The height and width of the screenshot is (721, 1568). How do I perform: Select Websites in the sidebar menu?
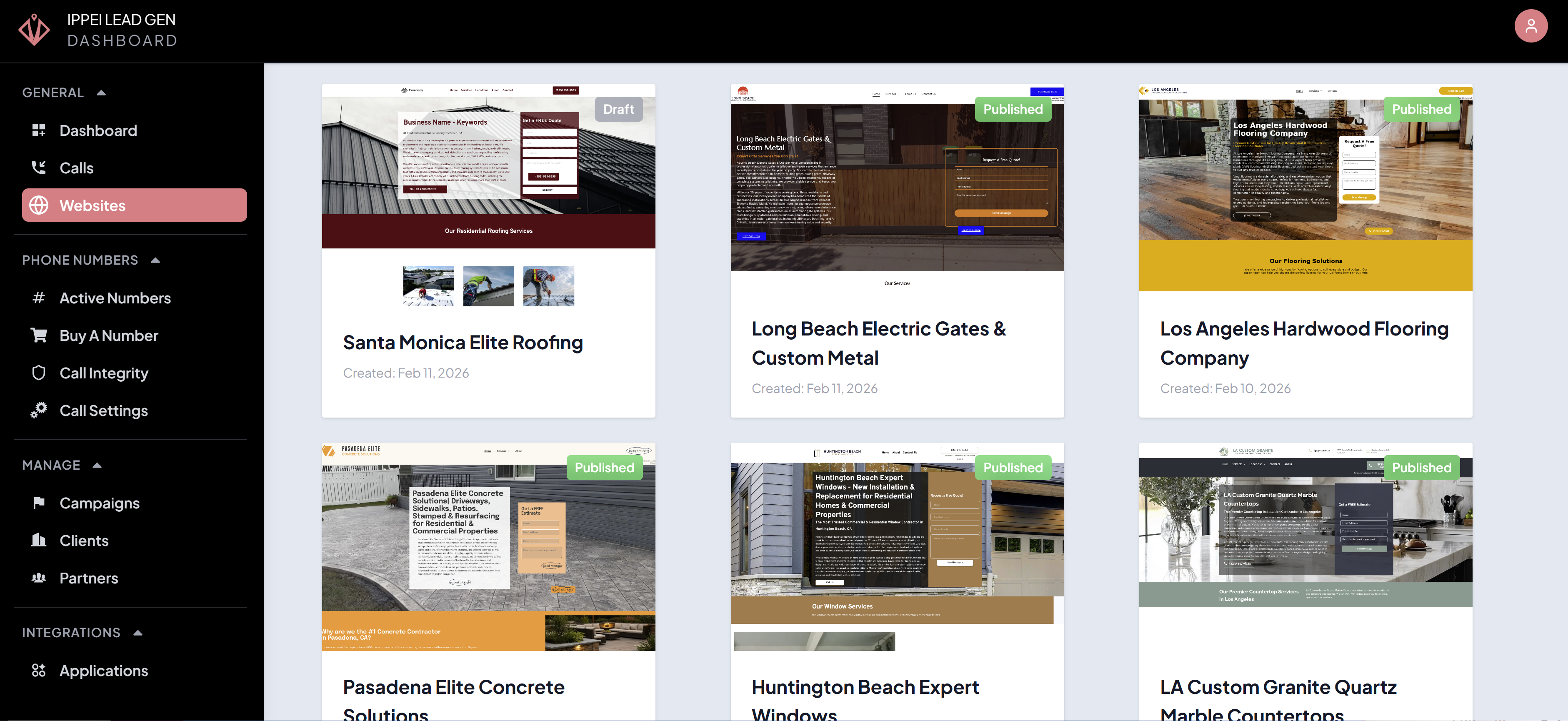(93, 205)
